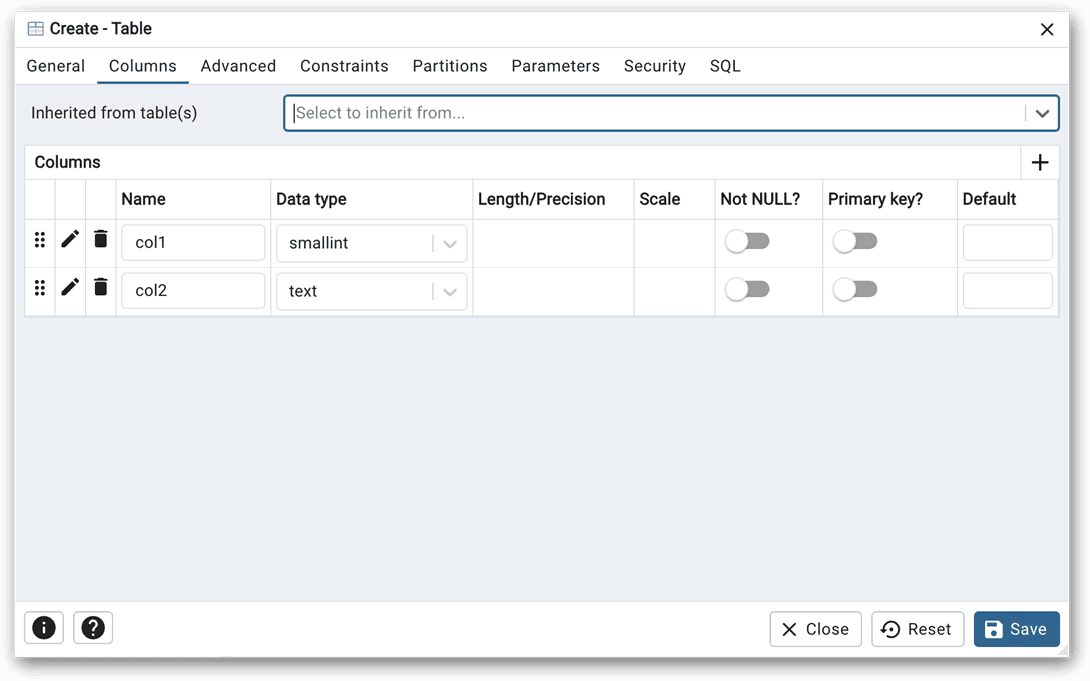Viewport: 1090px width, 681px height.
Task: Edit col1 using the pencil icon
Action: (69, 239)
